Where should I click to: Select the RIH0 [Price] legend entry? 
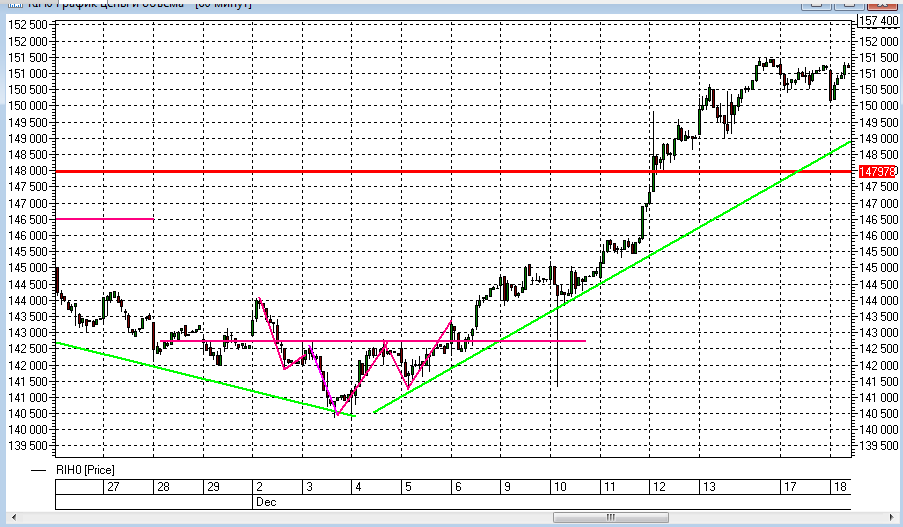click(x=85, y=470)
